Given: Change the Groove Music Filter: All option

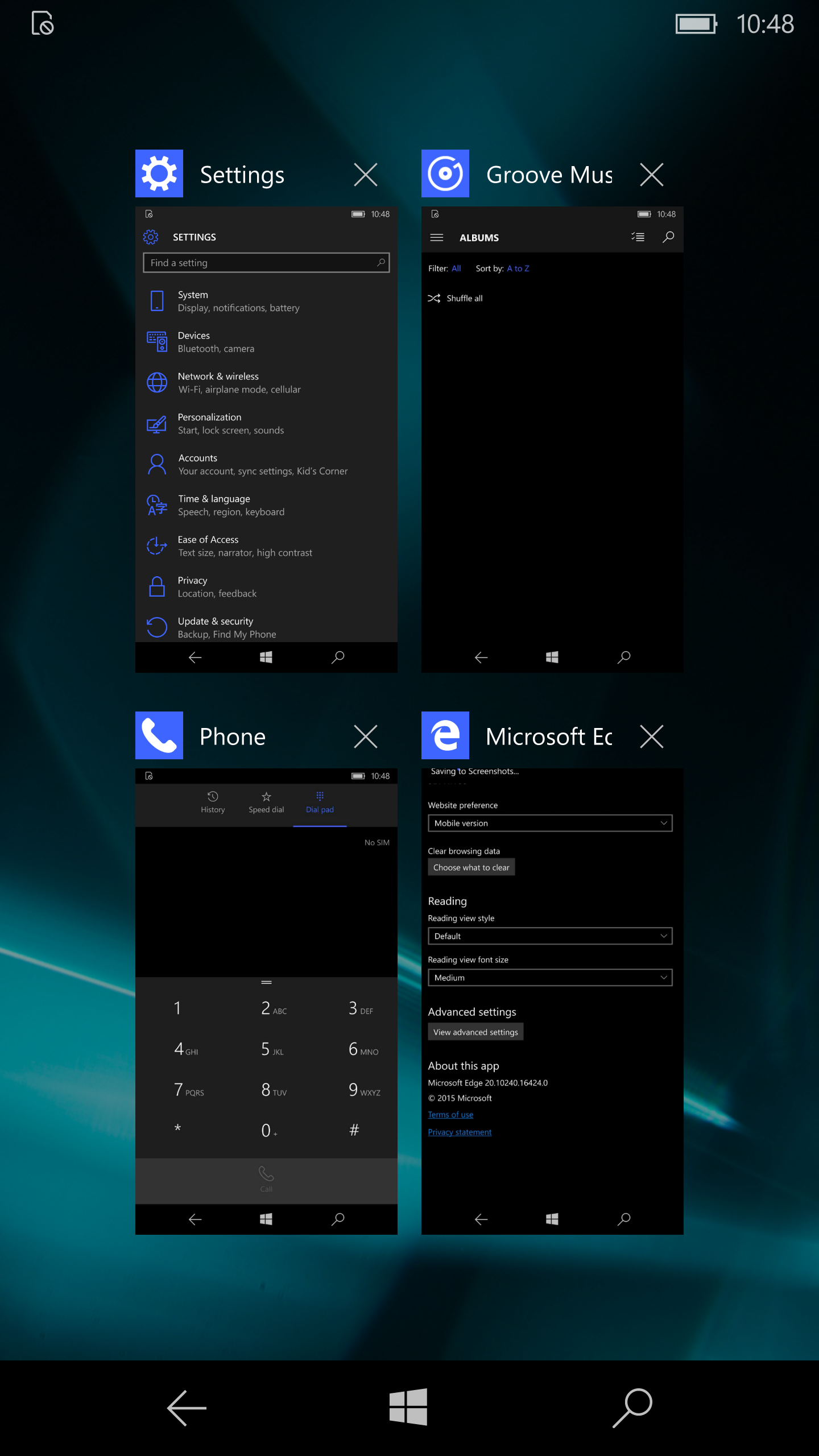Looking at the screenshot, I should click(456, 268).
